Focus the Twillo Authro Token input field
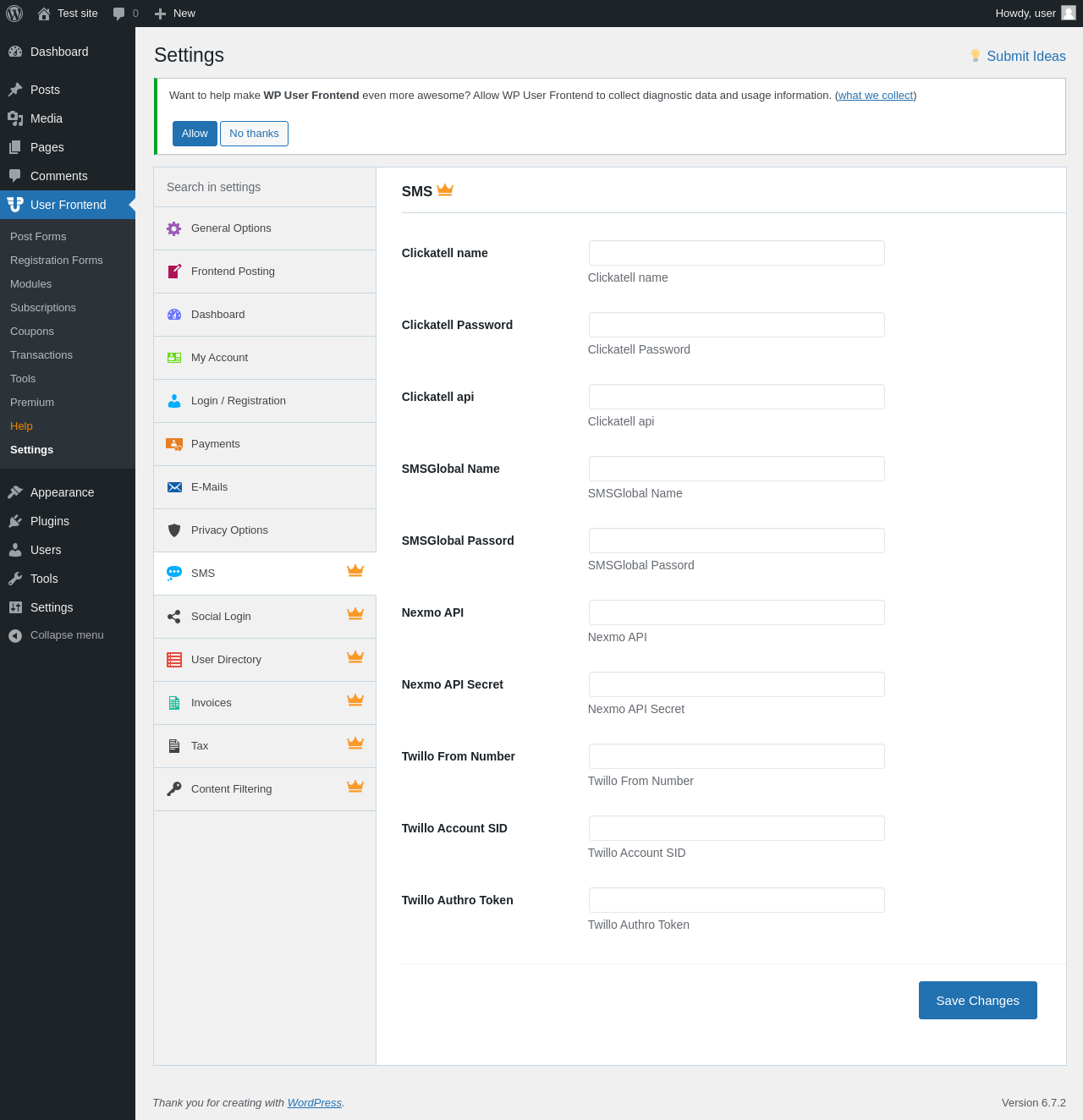The image size is (1083, 1120). click(x=737, y=900)
